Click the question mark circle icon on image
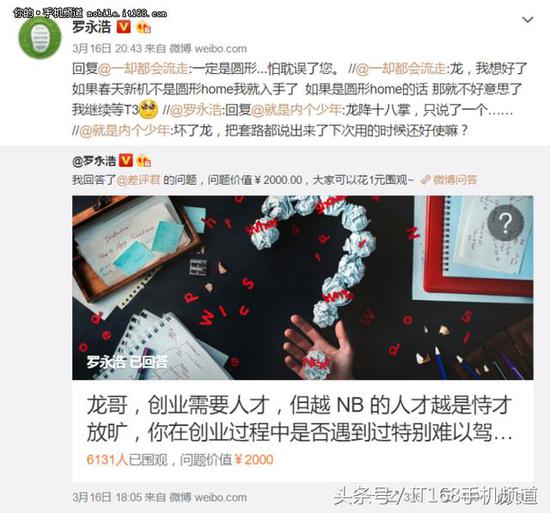 [506, 222]
